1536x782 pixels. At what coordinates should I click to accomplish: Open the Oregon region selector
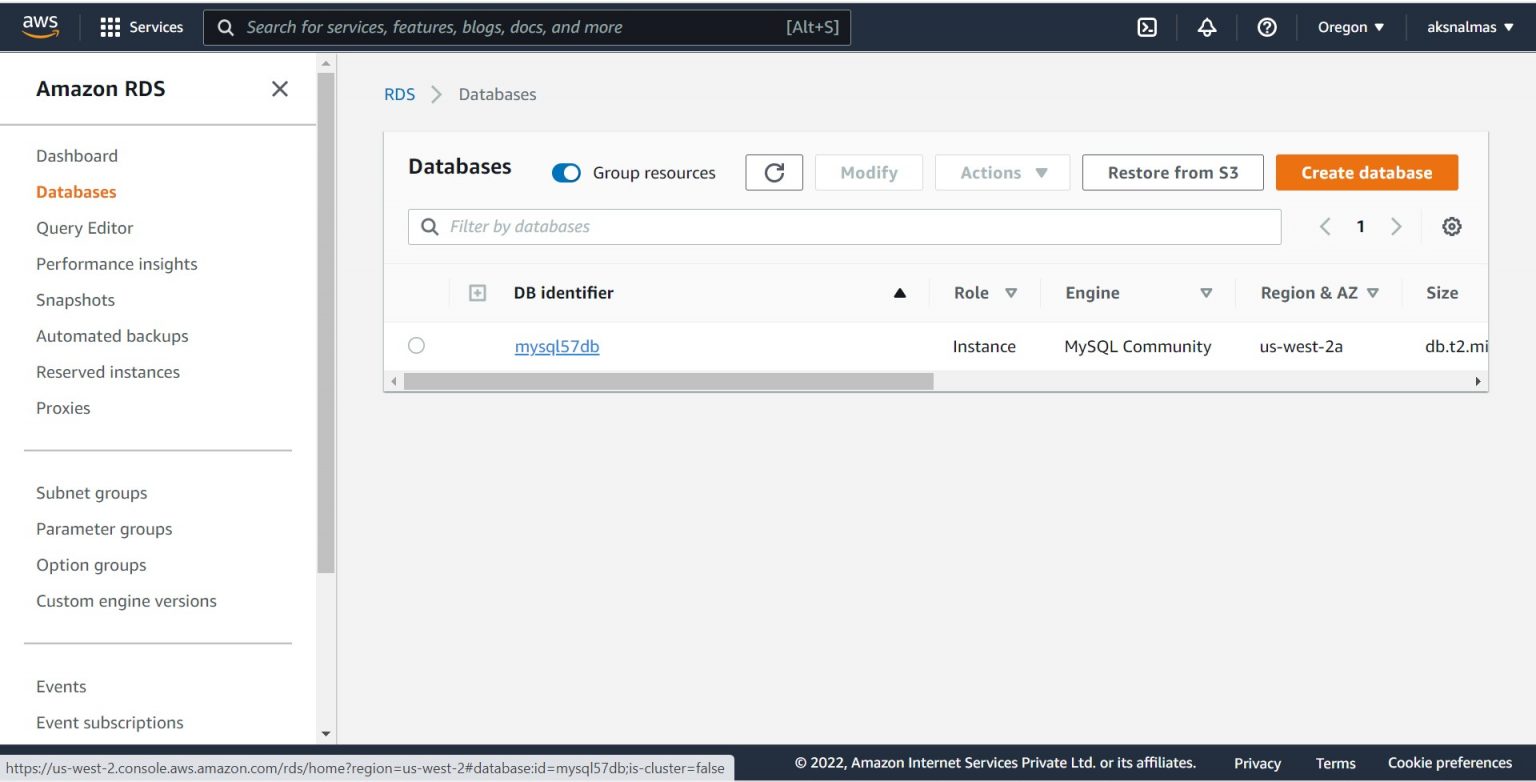click(1350, 27)
